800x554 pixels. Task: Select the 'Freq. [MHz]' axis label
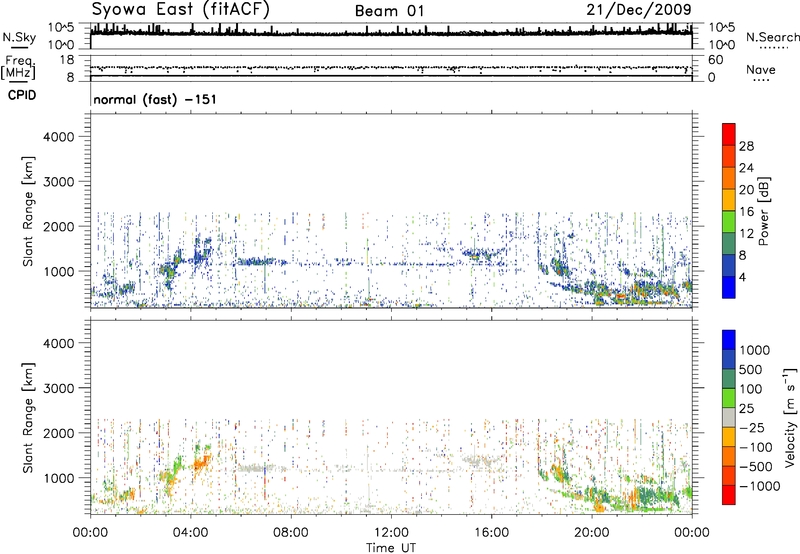pos(19,68)
